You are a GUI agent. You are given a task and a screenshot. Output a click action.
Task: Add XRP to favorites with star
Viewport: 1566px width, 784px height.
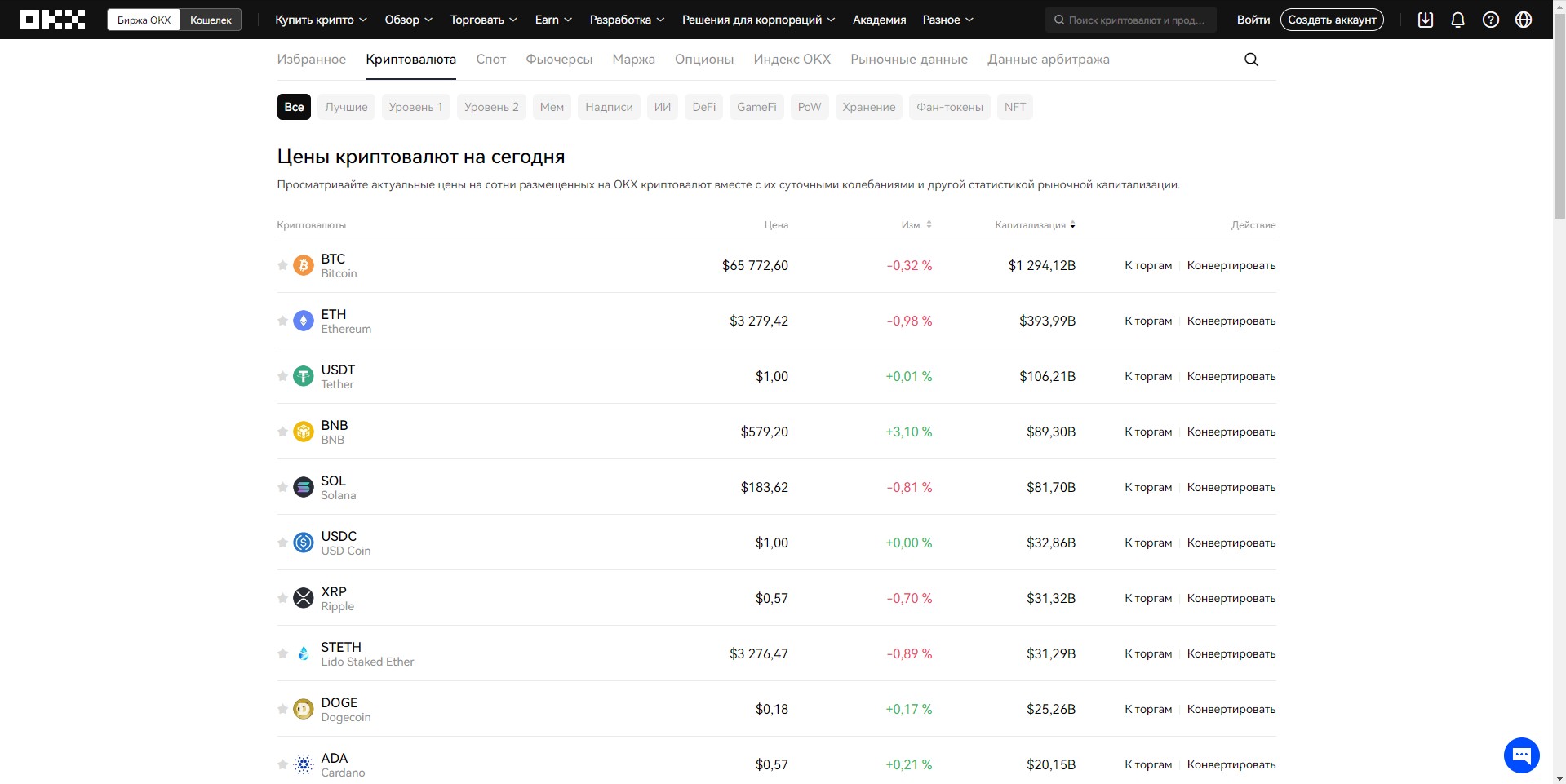[282, 598]
